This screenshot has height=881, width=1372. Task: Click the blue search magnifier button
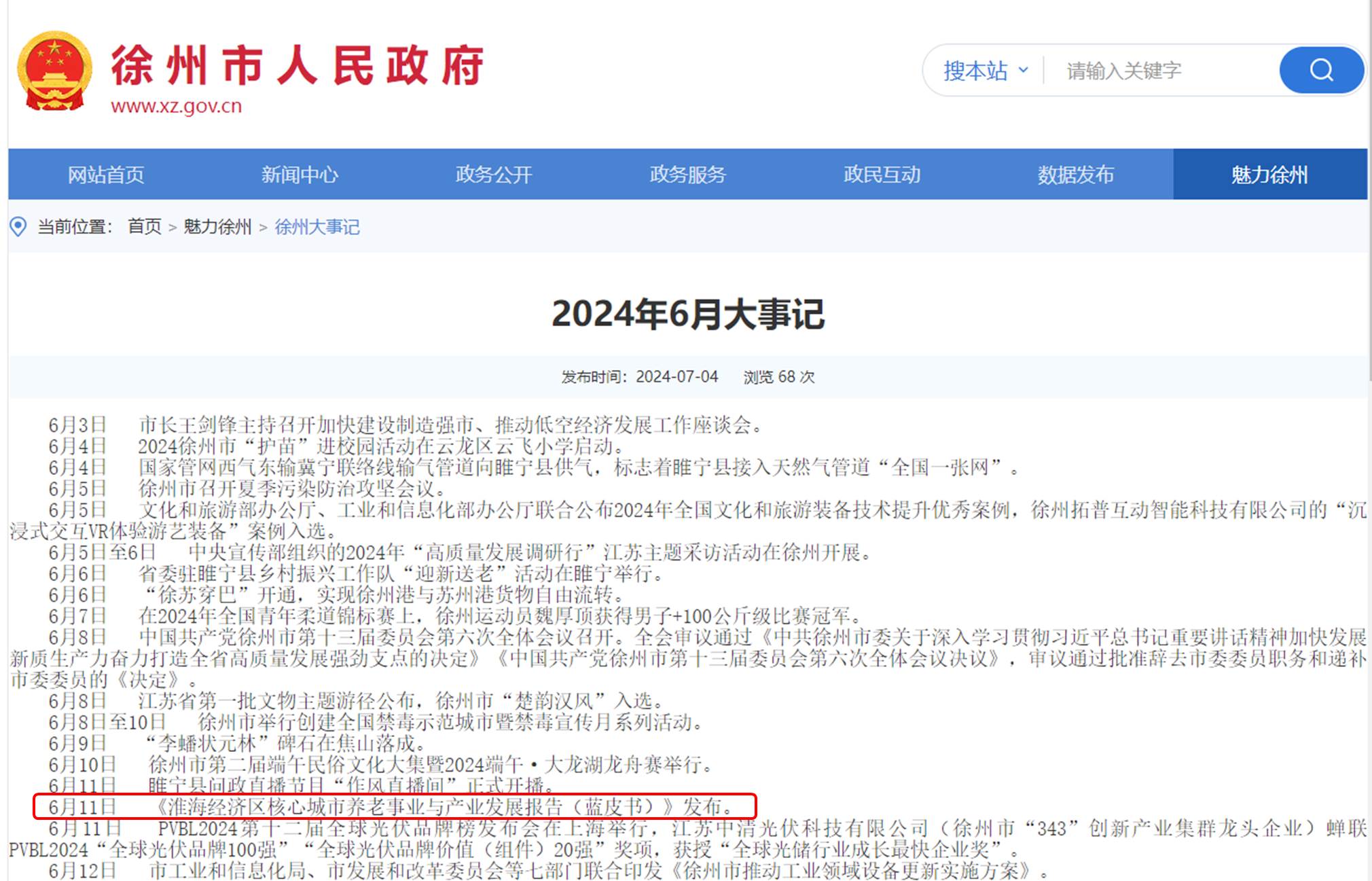pos(1321,70)
